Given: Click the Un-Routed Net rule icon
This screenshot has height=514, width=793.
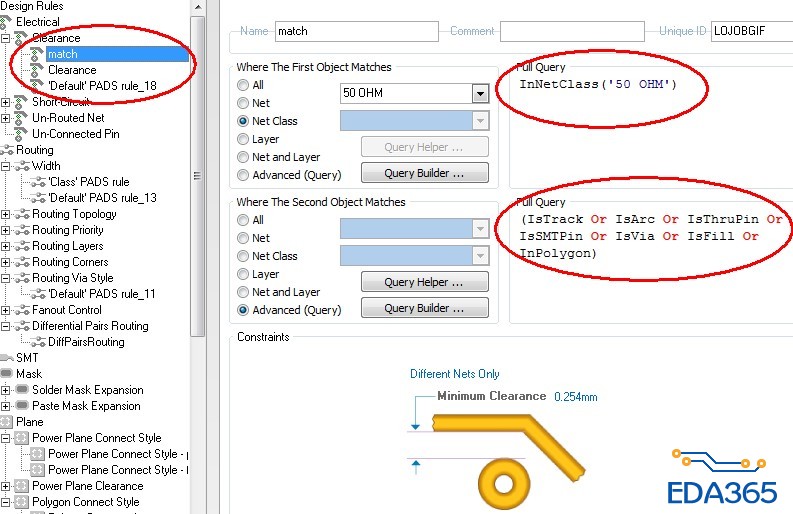Looking at the screenshot, I should click(x=21, y=118).
